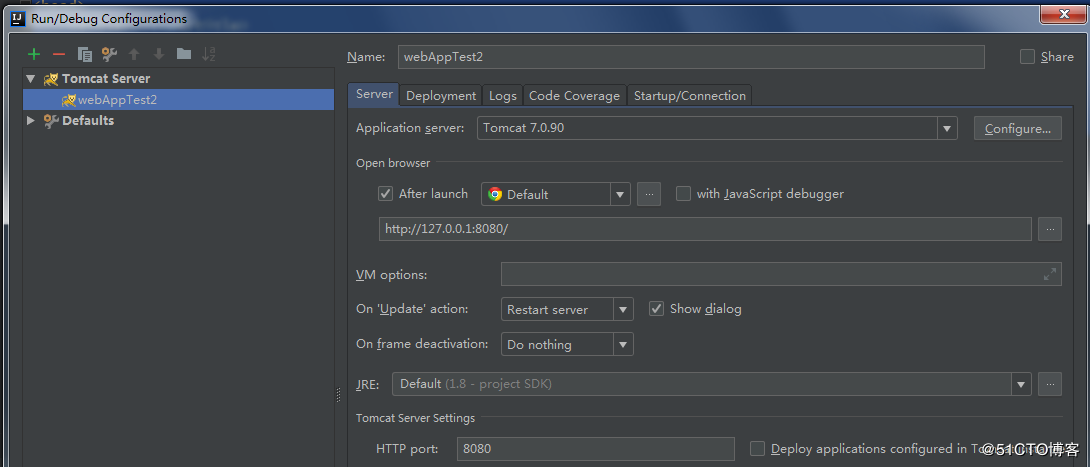Collapse the Tomcat Server tree node
Viewport: 1090px width, 467px height.
(31, 79)
